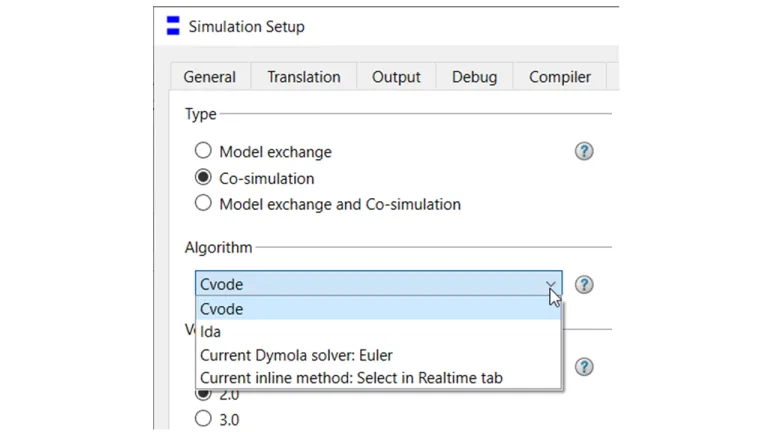Go to the Output tab
Screen dimensions: 768x432
[x=396, y=77]
